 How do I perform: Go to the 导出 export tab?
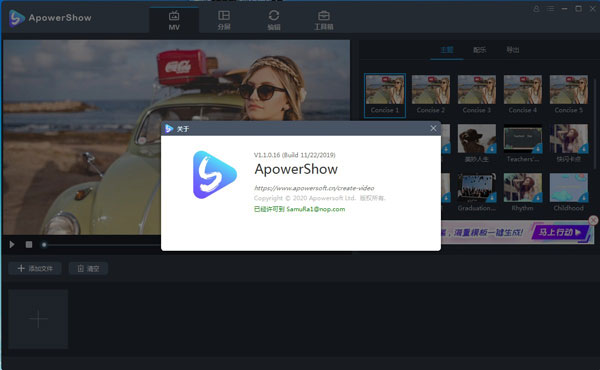(512, 50)
